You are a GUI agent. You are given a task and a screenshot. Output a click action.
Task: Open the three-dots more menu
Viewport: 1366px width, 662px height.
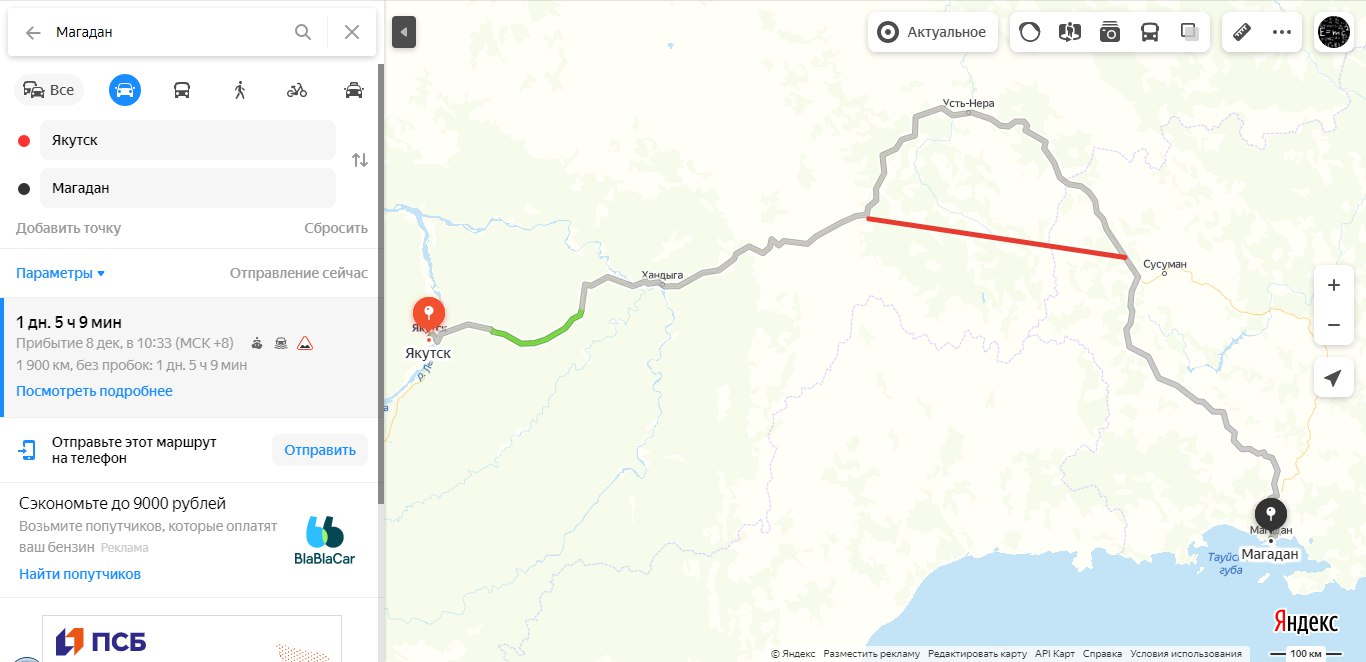1282,32
